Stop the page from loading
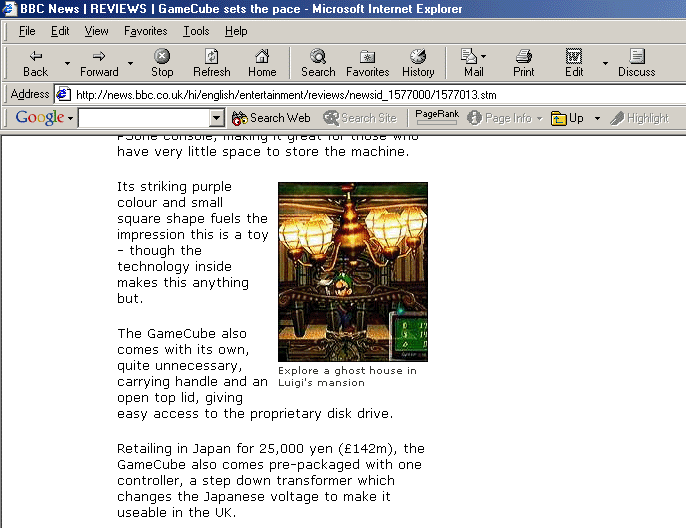686x528 pixels. 162,63
